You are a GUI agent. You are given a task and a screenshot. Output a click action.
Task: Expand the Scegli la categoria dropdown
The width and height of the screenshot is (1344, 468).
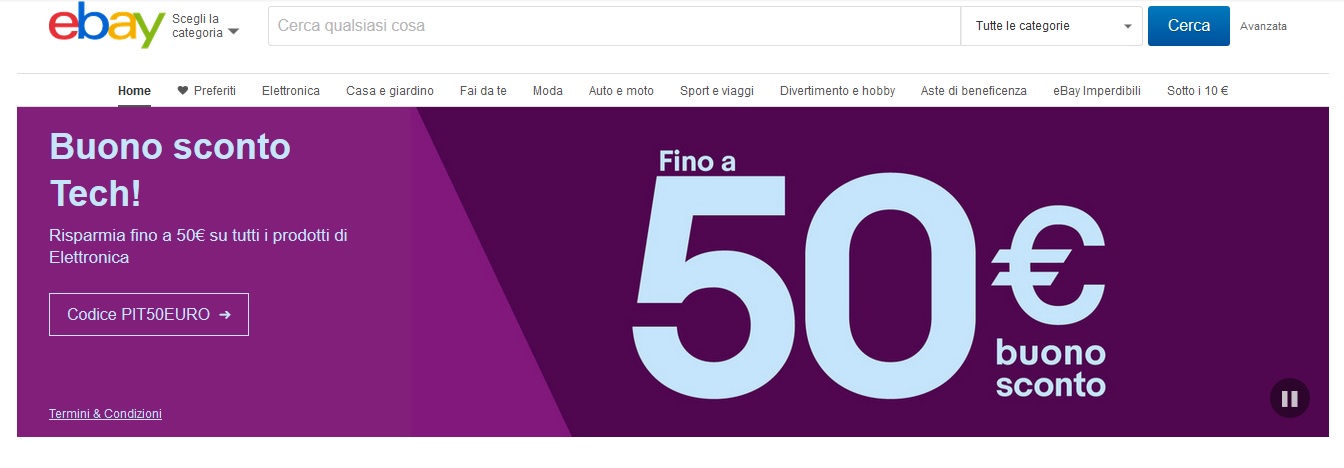(x=205, y=26)
